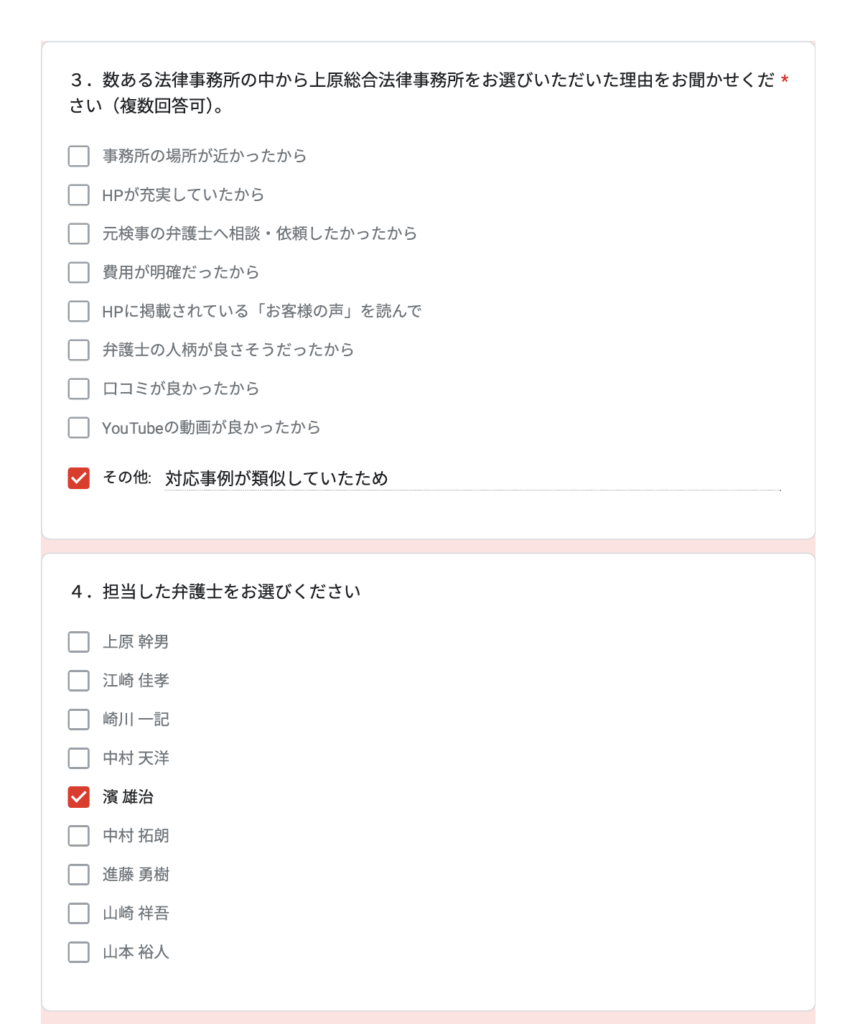
Task: Enable the 費用が明確だったから checkbox
Action: 79,272
